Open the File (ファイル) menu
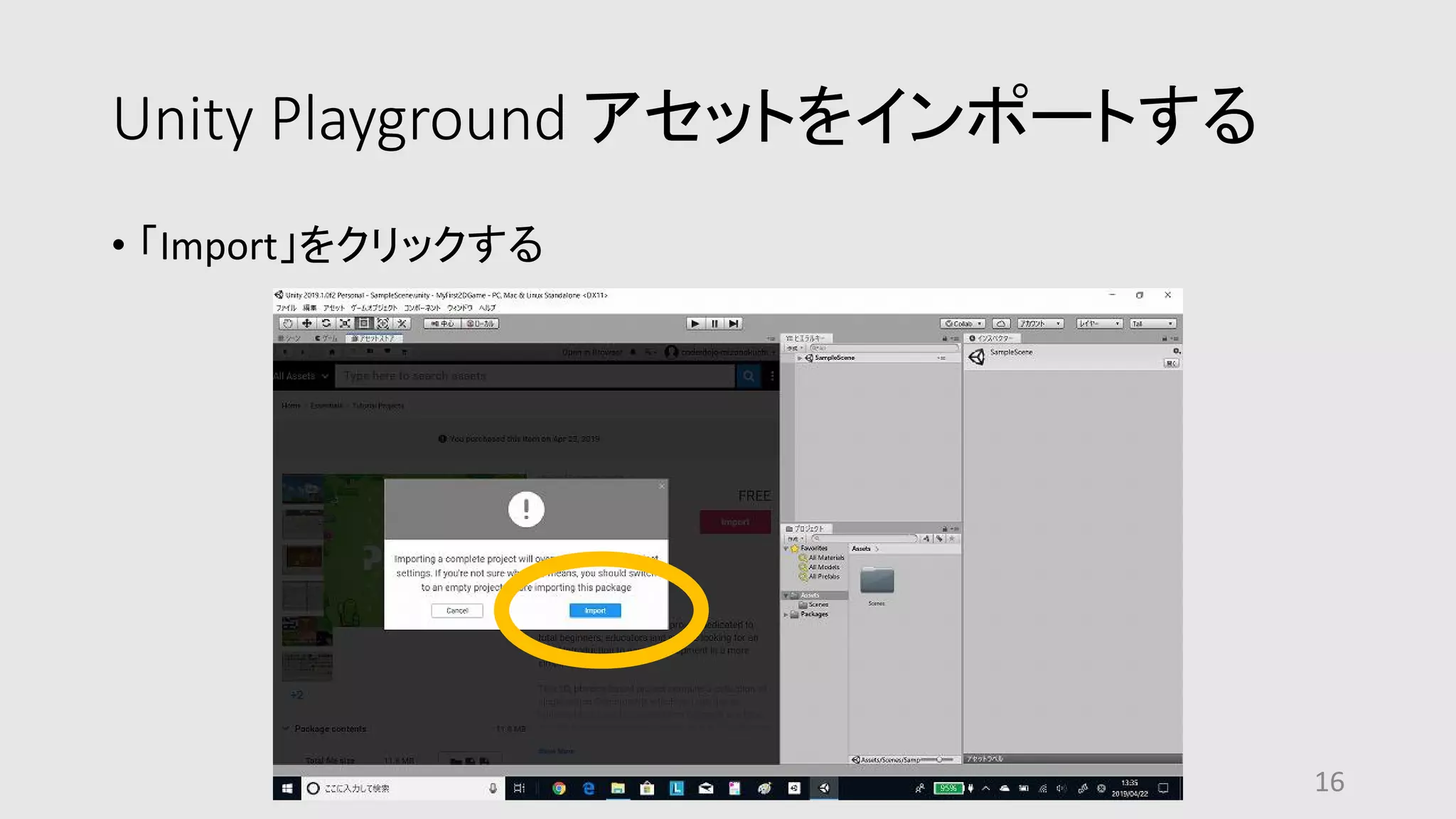 click(x=286, y=308)
